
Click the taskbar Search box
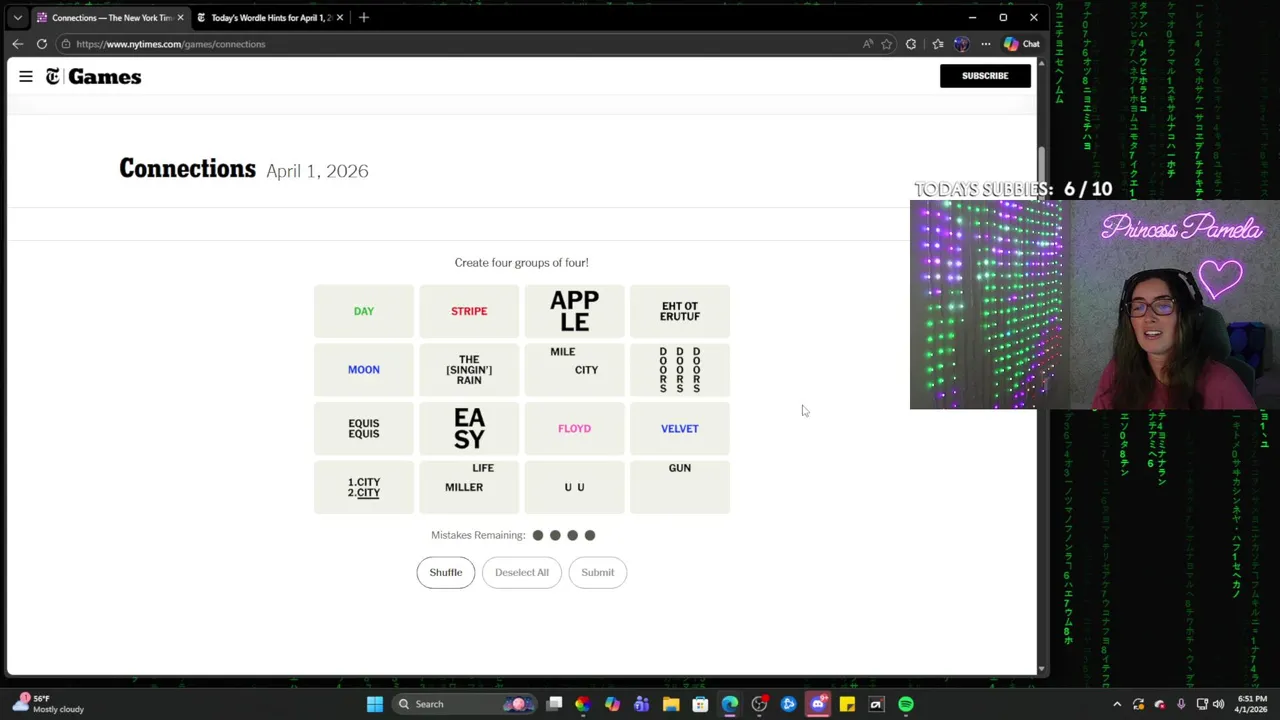464,704
